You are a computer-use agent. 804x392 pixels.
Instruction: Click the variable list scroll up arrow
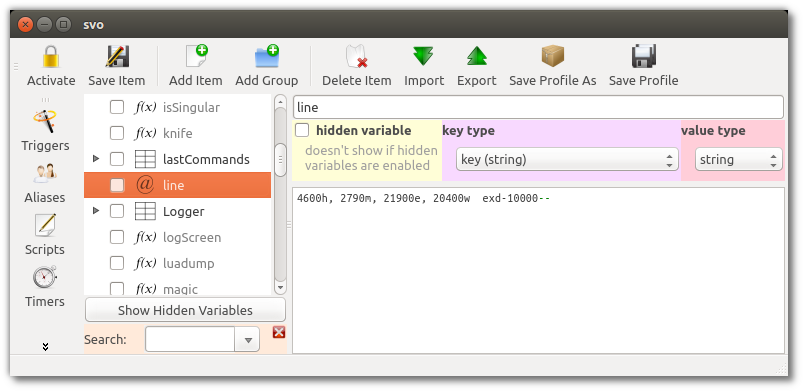[x=280, y=101]
